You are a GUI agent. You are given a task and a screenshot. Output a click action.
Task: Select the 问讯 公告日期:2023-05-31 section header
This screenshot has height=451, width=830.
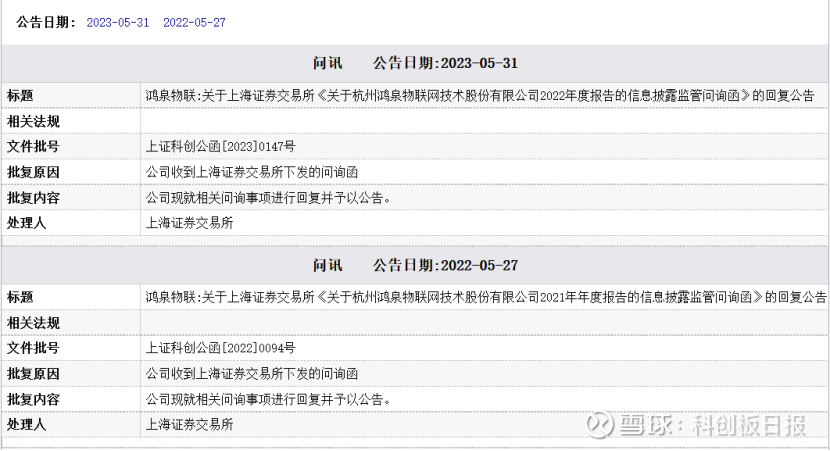coord(415,63)
